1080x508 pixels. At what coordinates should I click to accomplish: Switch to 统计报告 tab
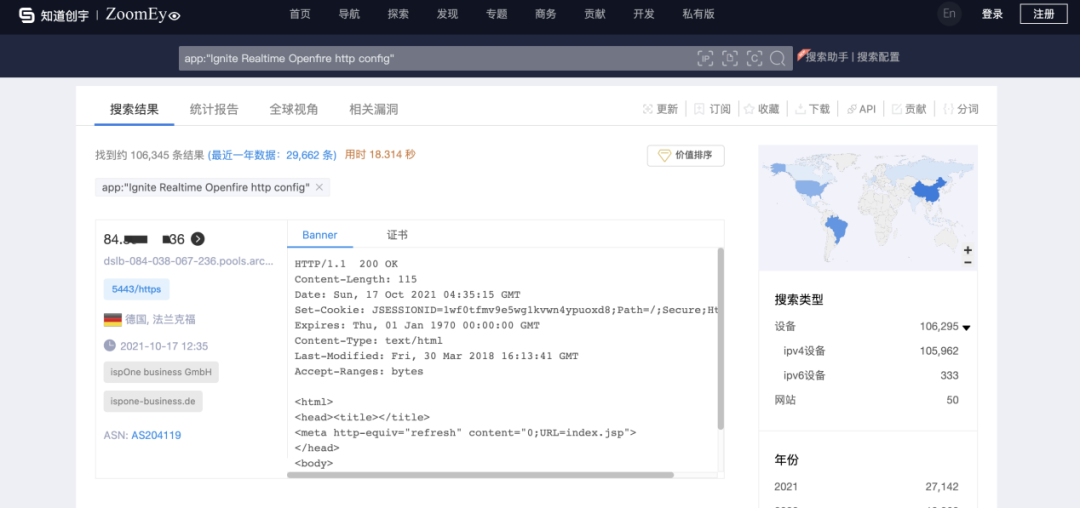tap(214, 109)
